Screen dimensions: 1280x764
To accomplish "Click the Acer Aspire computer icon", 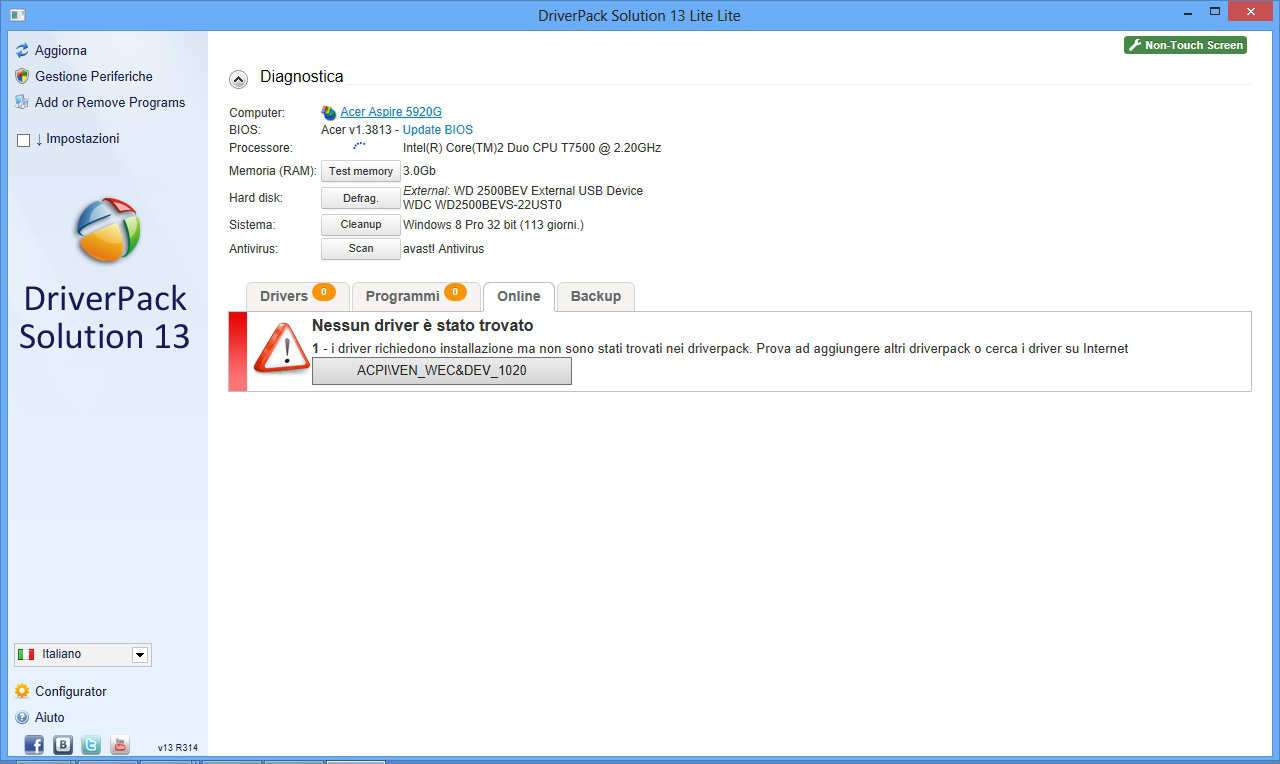I will 329,112.
